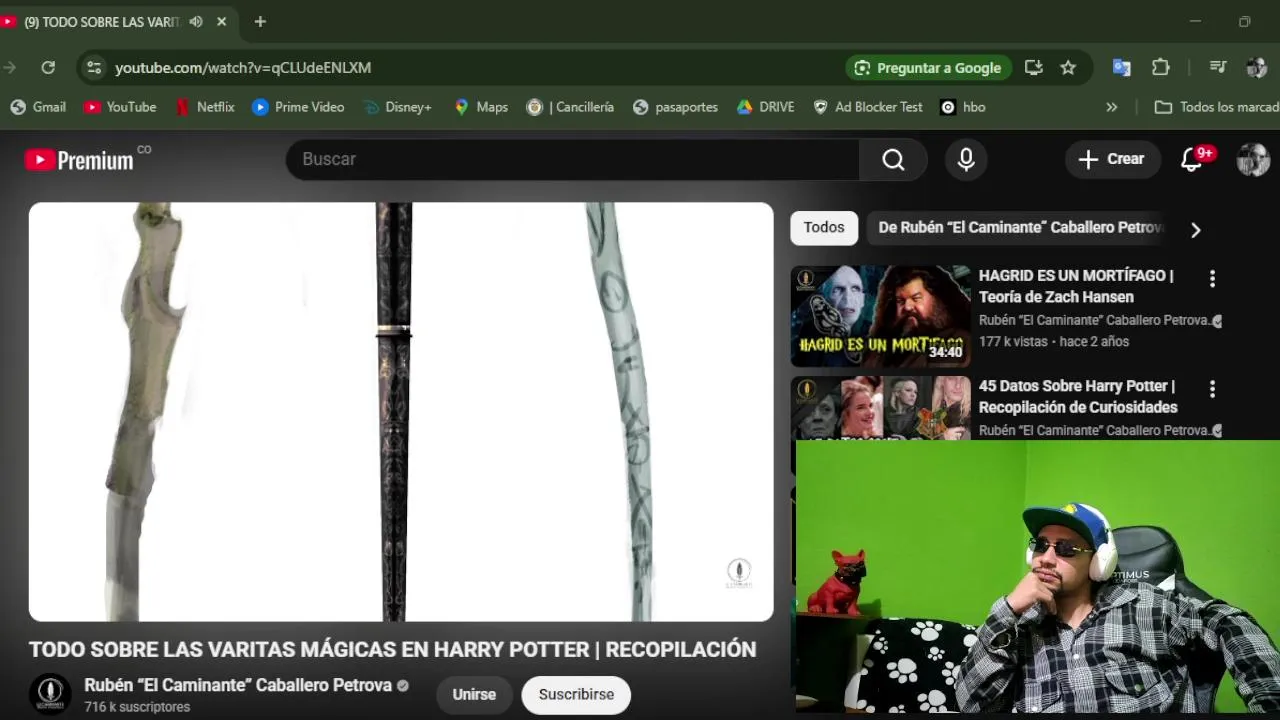Screen dimensions: 1280x720
Task: Click the video title text
Action: 392,650
